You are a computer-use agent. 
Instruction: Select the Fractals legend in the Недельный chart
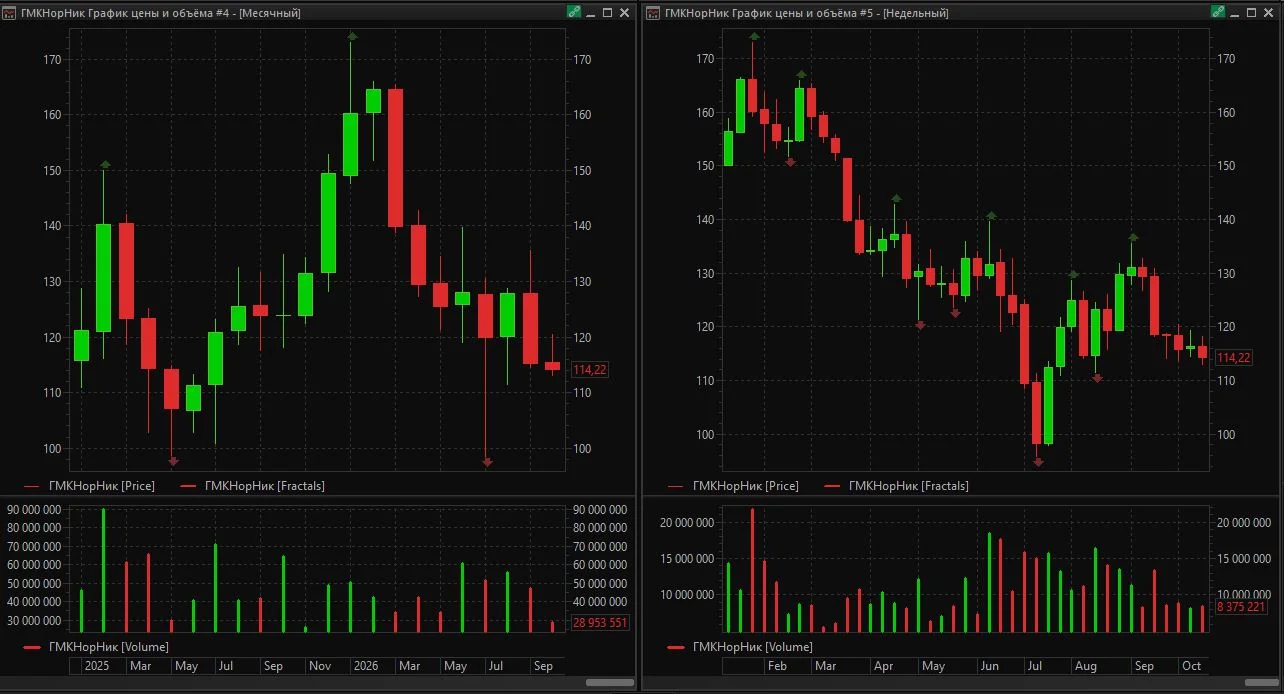[896, 486]
